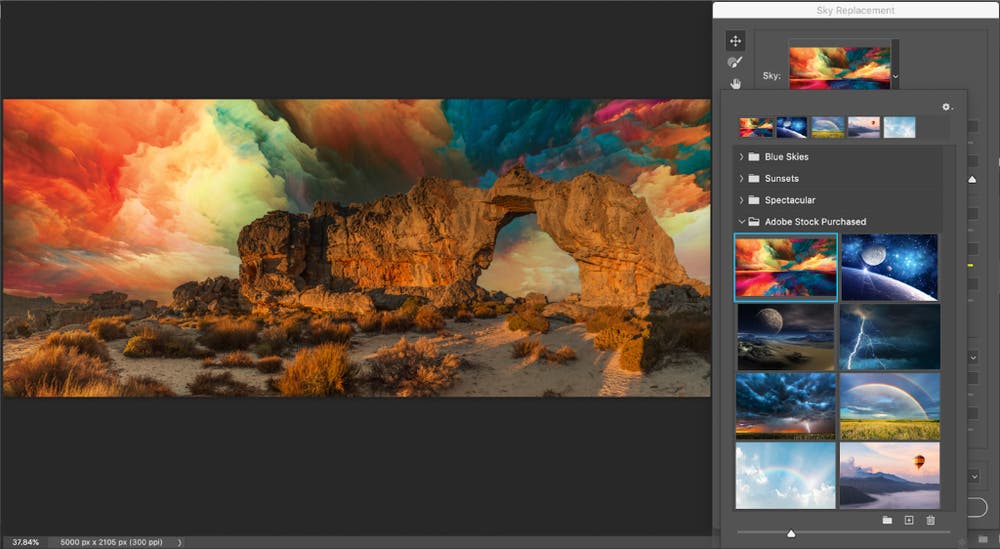
Task: Pick the rainbow over field sky
Action: [890, 406]
